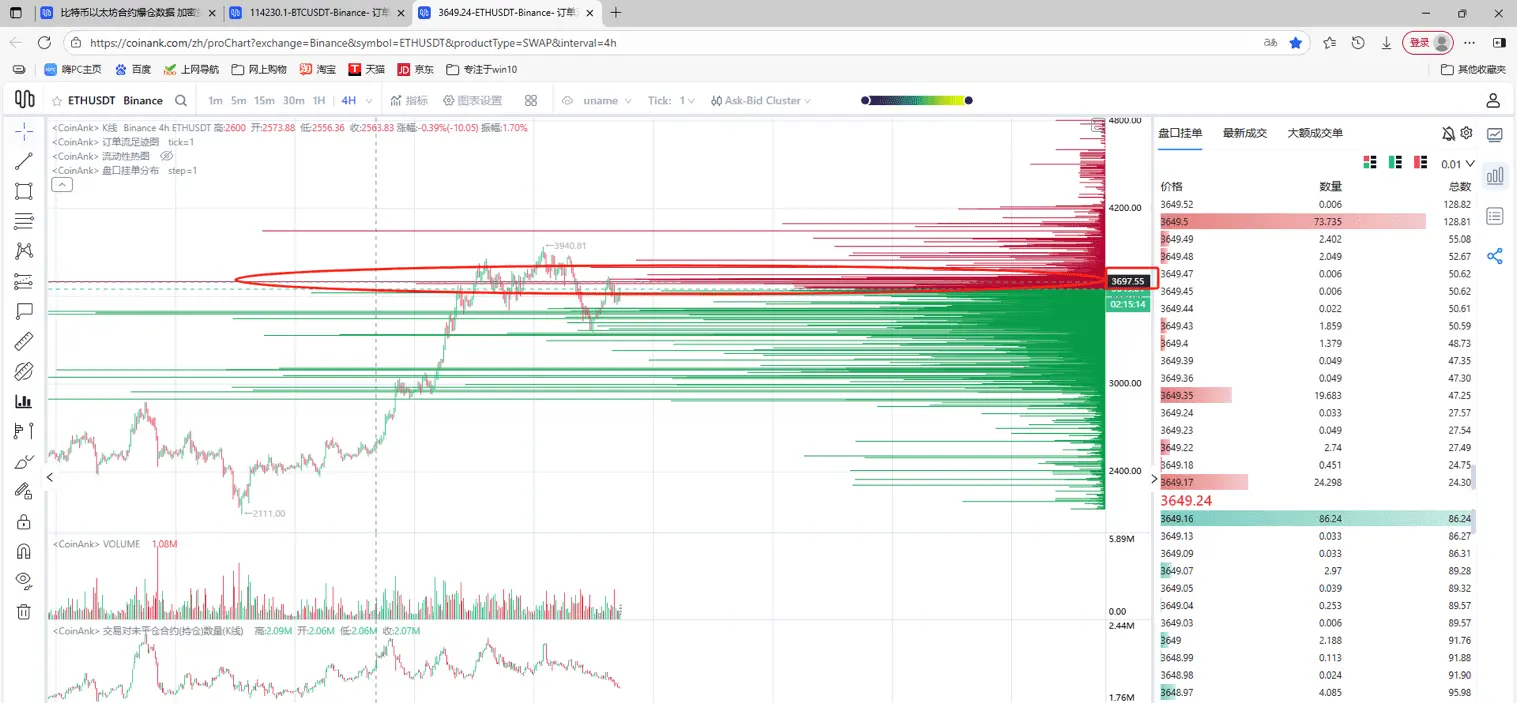Select the bar chart pattern tool
This screenshot has height=703, width=1517.
coord(24,402)
